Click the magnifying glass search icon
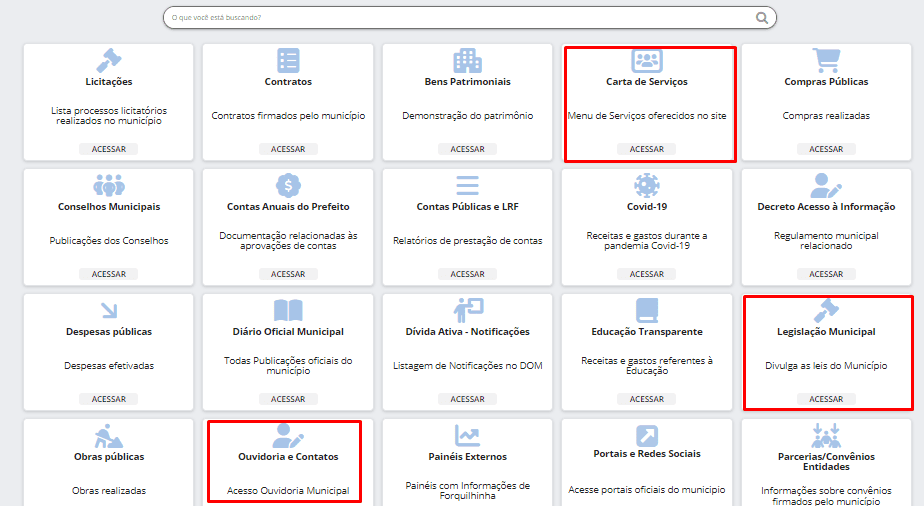Screen dimensions: 924x506 (762, 18)
